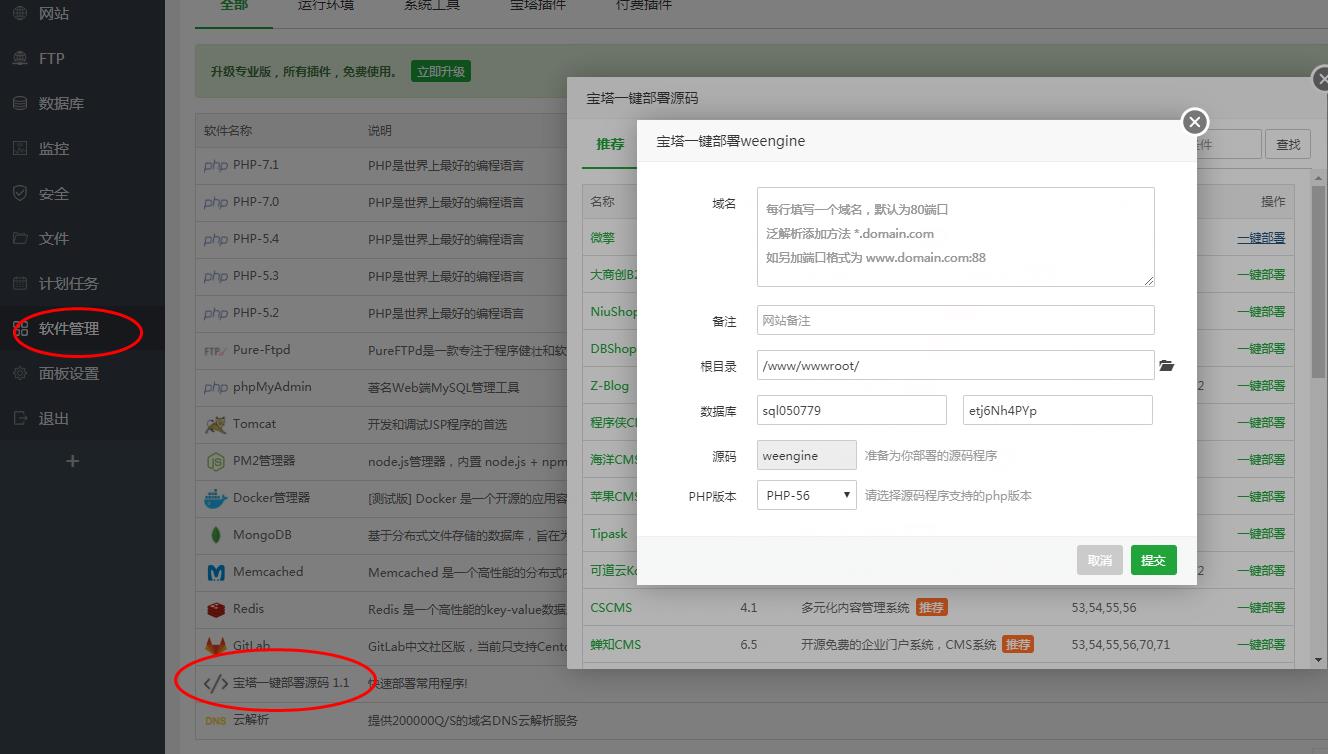Click the Memcached M icon
The image size is (1328, 754).
pyautogui.click(x=216, y=573)
